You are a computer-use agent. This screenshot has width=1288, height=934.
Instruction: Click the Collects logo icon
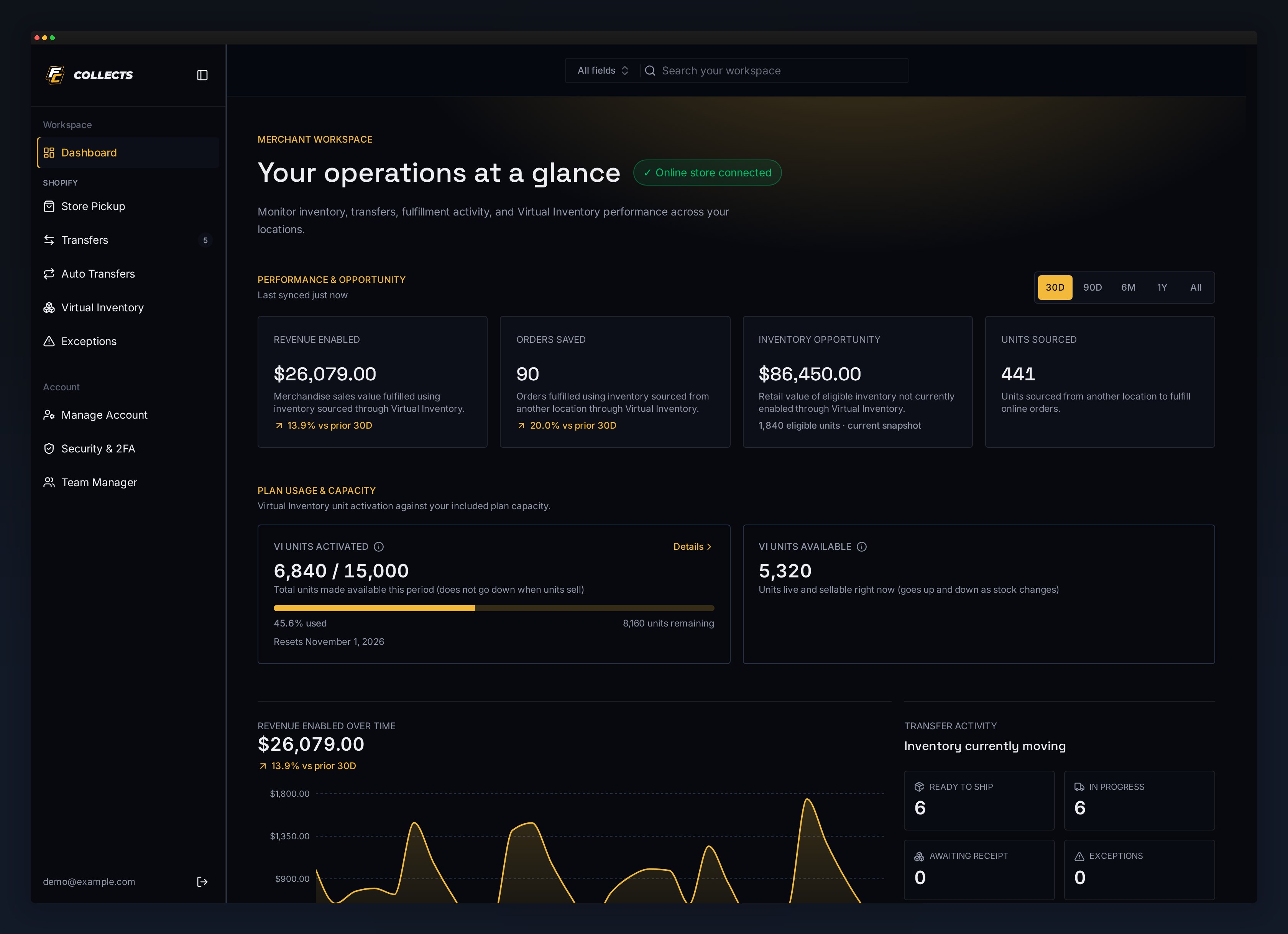pyautogui.click(x=55, y=75)
